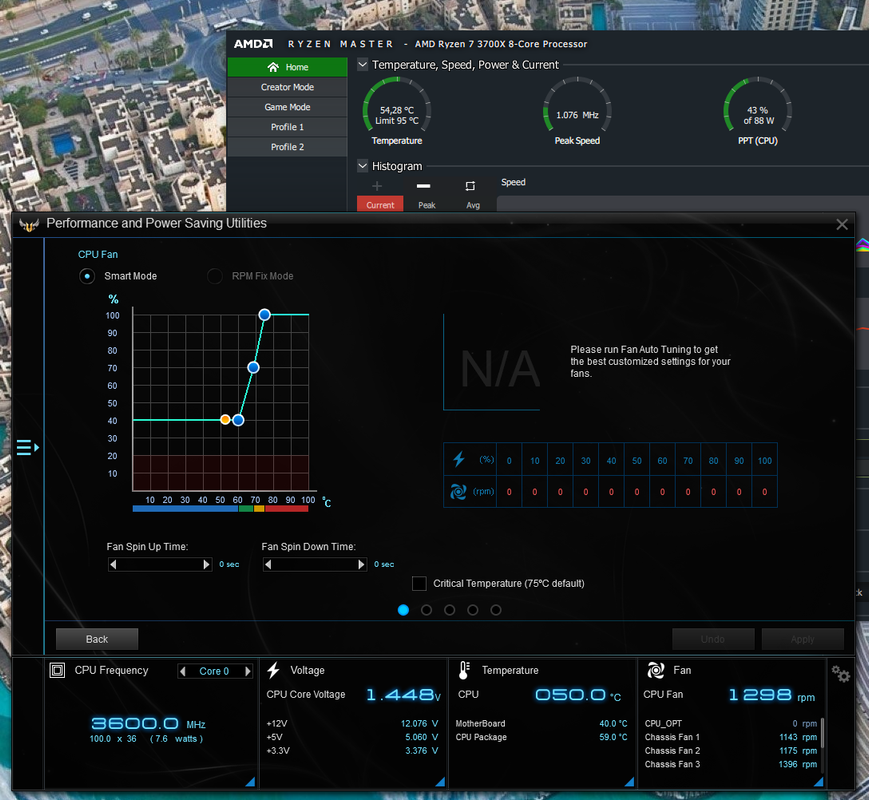
Task: Click the Undo button
Action: pyautogui.click(x=713, y=639)
